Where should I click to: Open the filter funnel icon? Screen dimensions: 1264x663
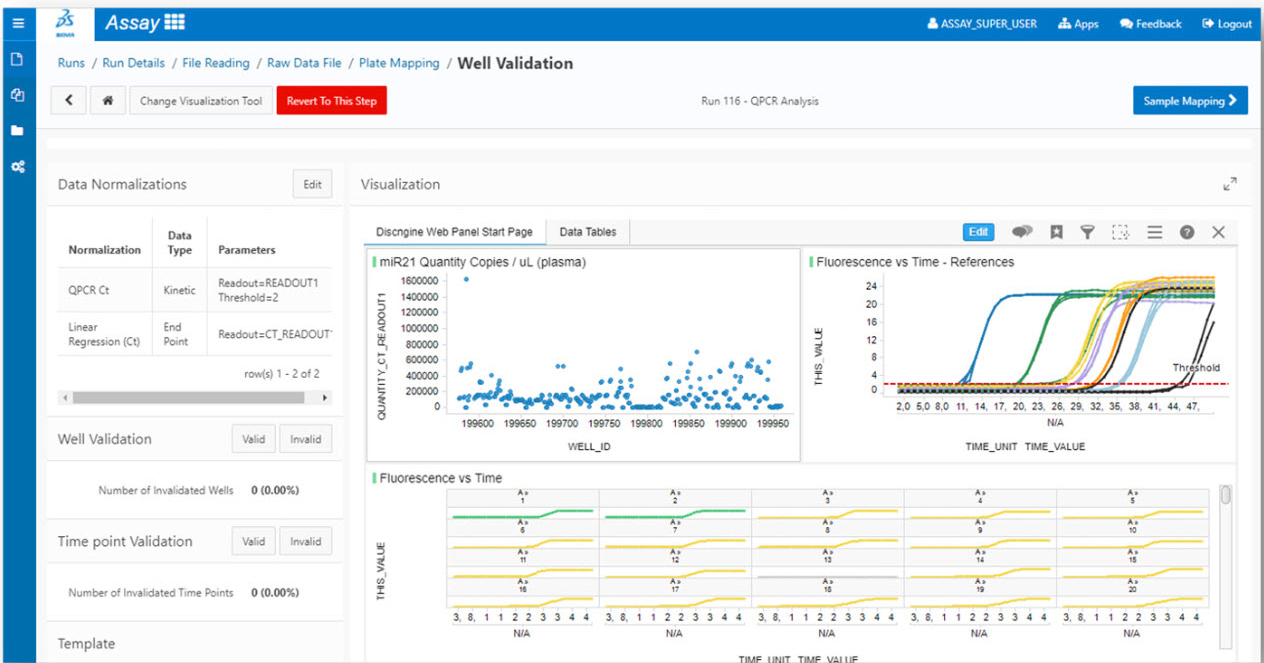tap(1087, 232)
